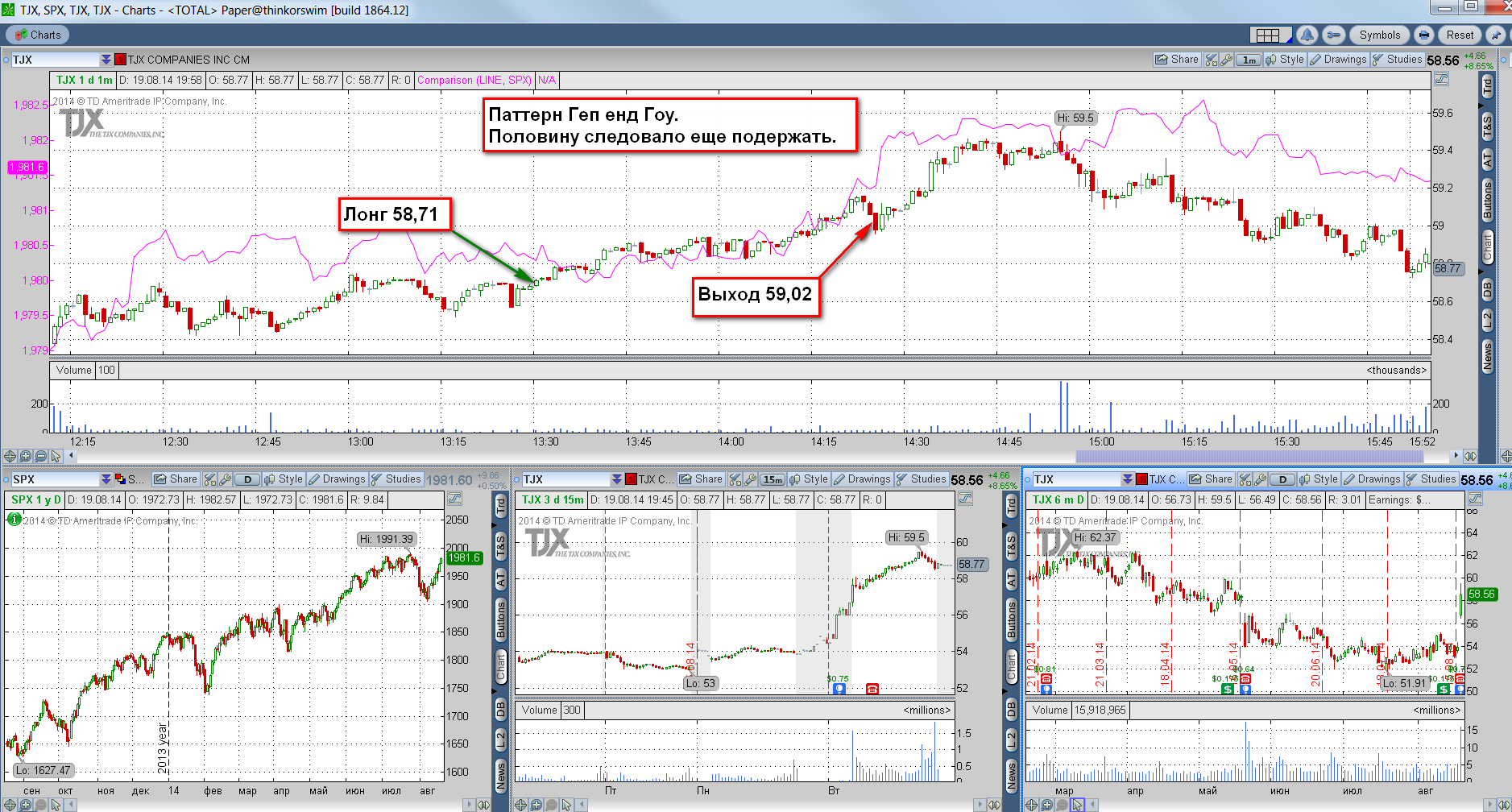Toggle AT sidebar tab of main chart
The height and width of the screenshot is (812, 1512).
[1488, 159]
